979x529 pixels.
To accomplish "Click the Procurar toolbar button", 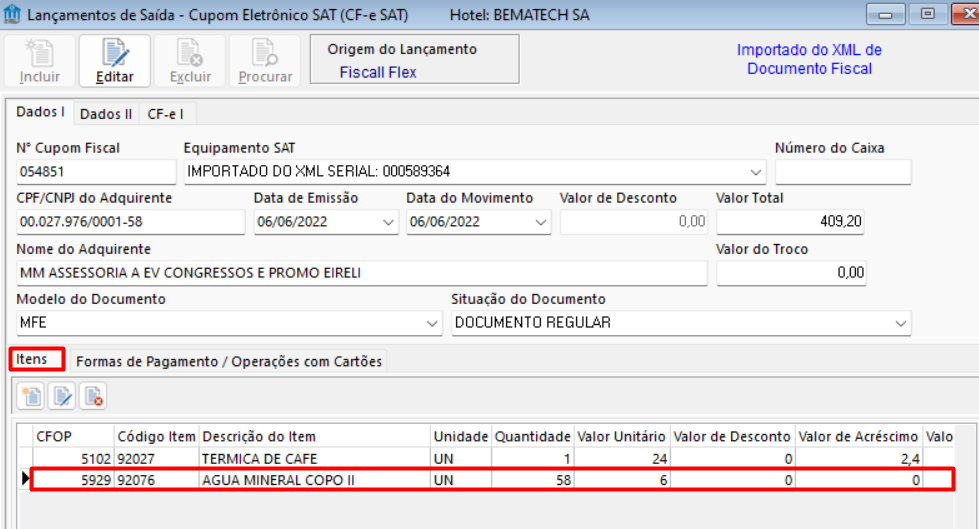I will pos(265,61).
